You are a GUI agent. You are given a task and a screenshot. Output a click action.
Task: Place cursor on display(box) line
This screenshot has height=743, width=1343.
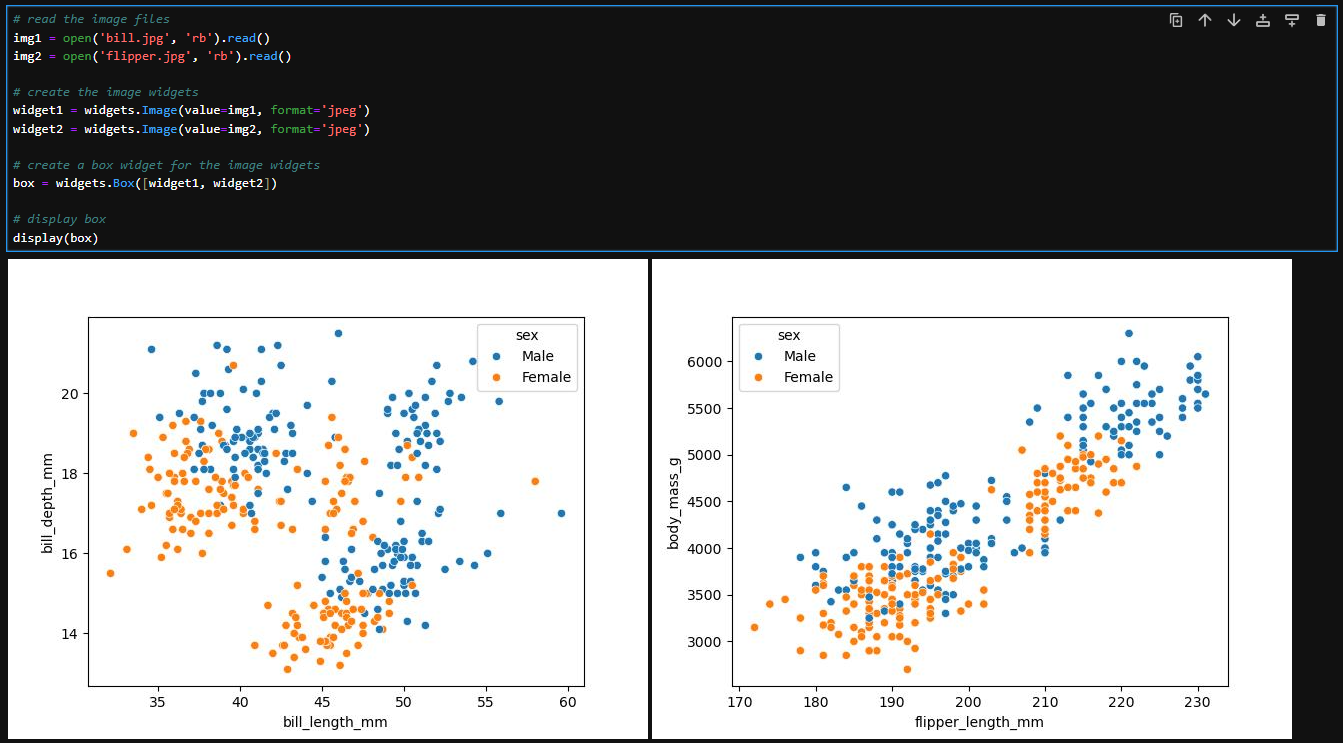coord(55,237)
